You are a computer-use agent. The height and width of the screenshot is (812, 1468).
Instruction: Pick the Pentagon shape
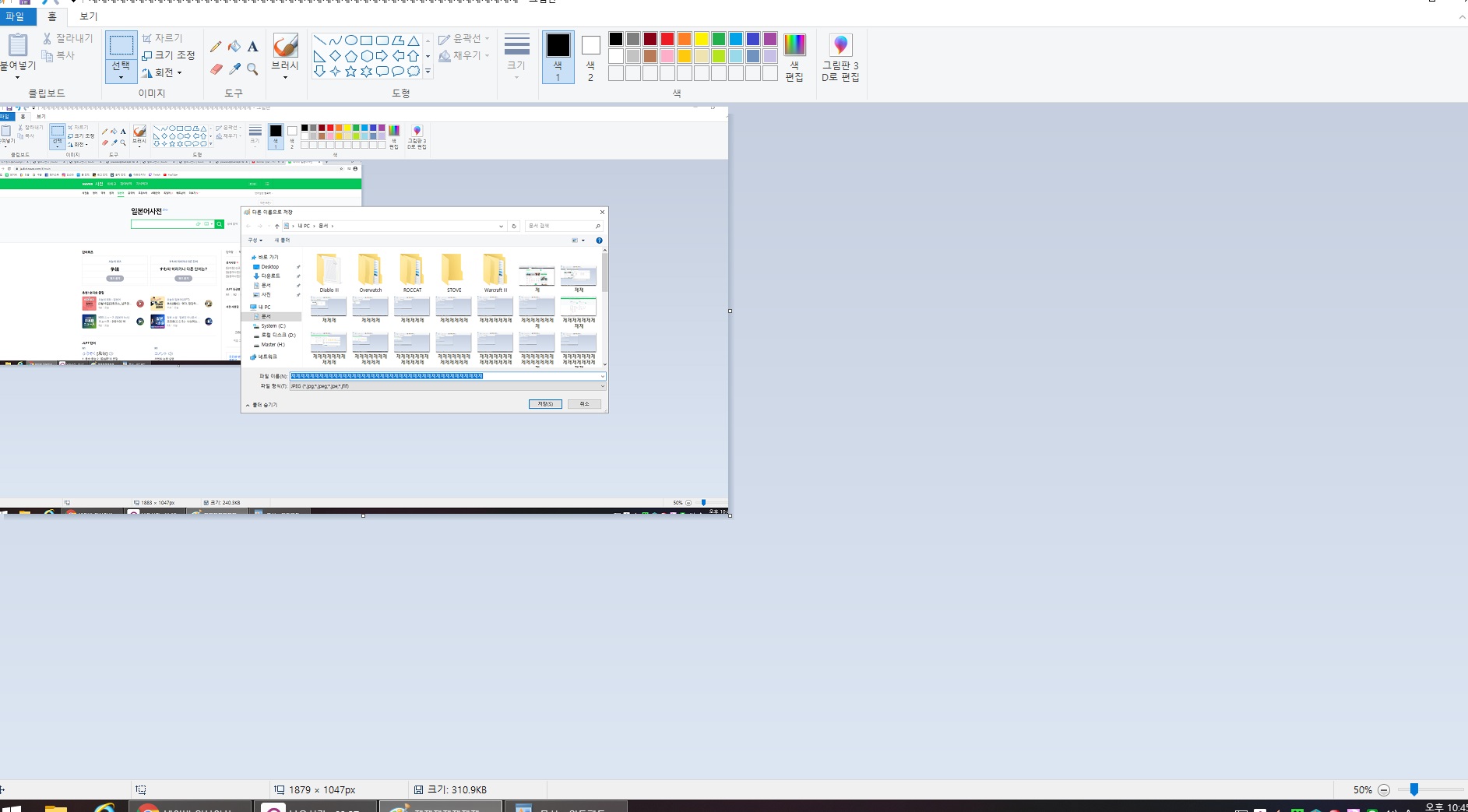[x=350, y=56]
